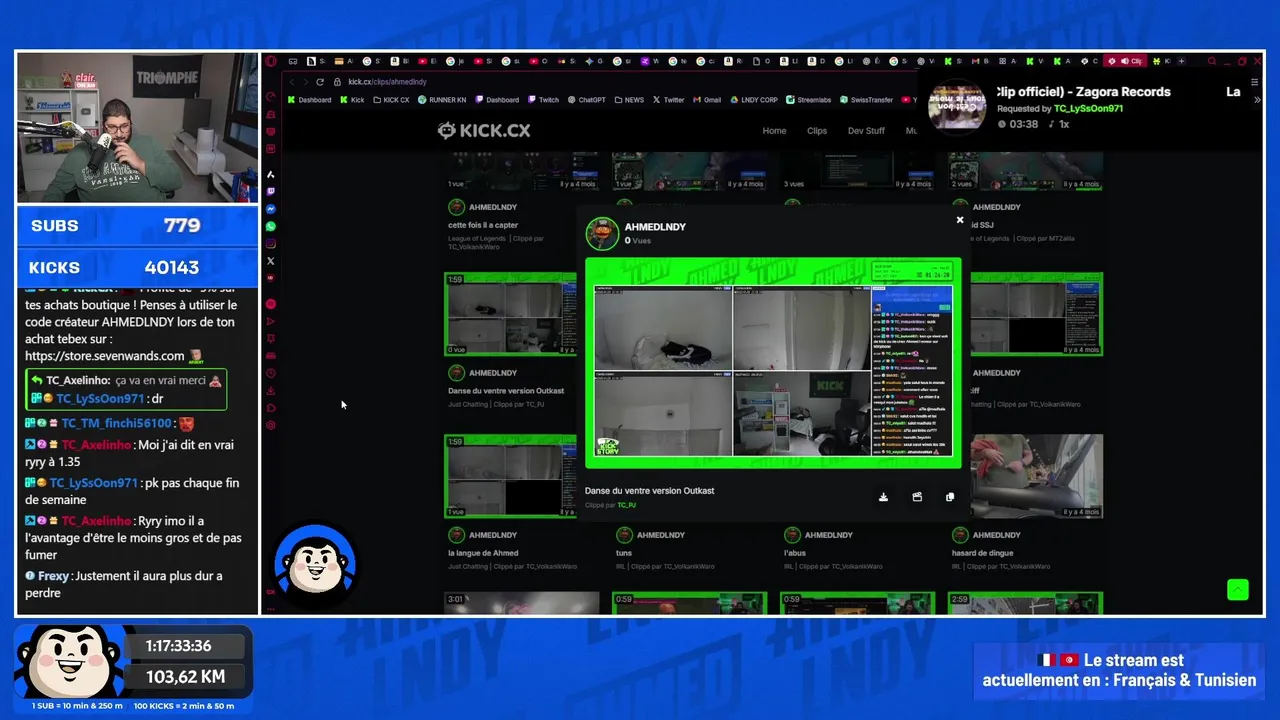Open the KICK CX bookmarks folder

coord(391,100)
